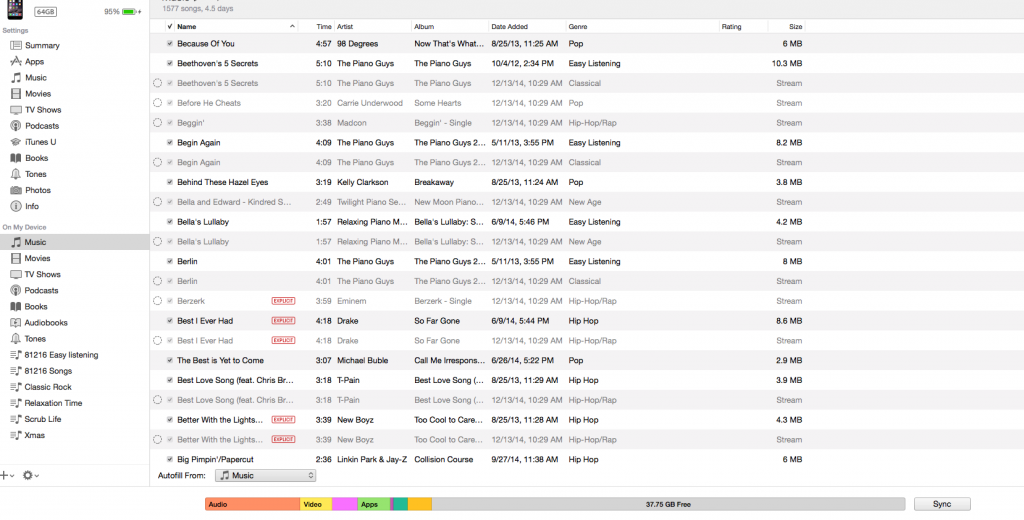Select Books icon under On My Device
Screen dimensions: 1024x520
pos(16,306)
